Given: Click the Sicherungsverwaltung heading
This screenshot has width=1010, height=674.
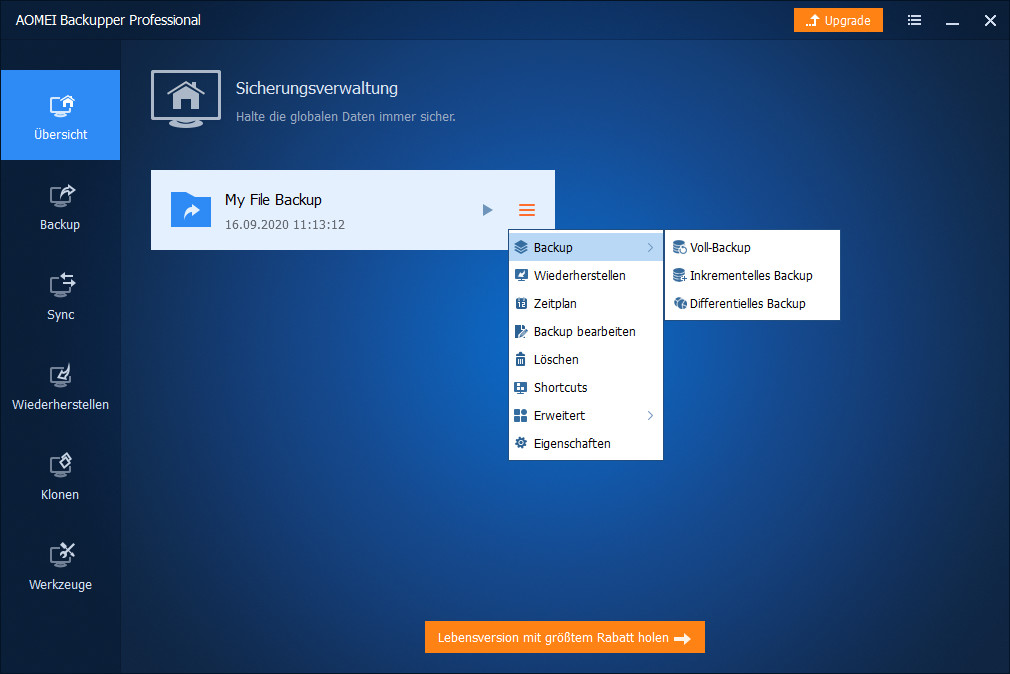Looking at the screenshot, I should (317, 88).
